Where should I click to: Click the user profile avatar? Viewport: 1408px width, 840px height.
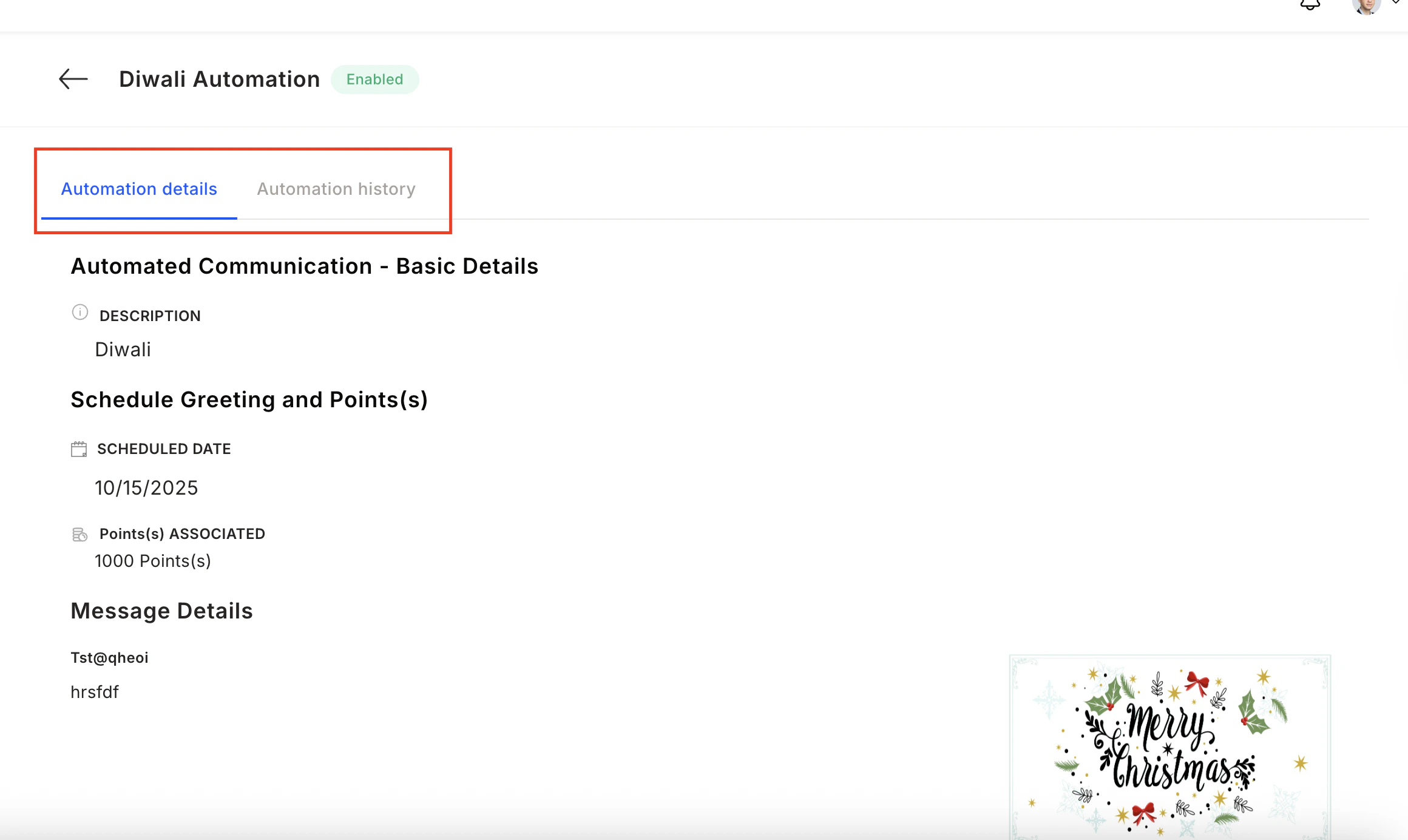coord(1366,5)
